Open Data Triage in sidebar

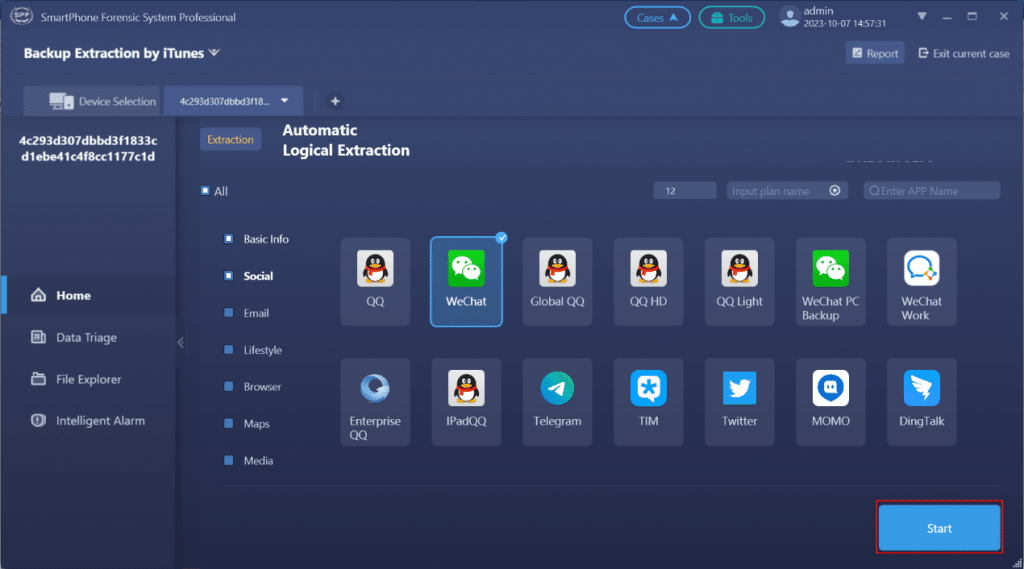click(88, 337)
